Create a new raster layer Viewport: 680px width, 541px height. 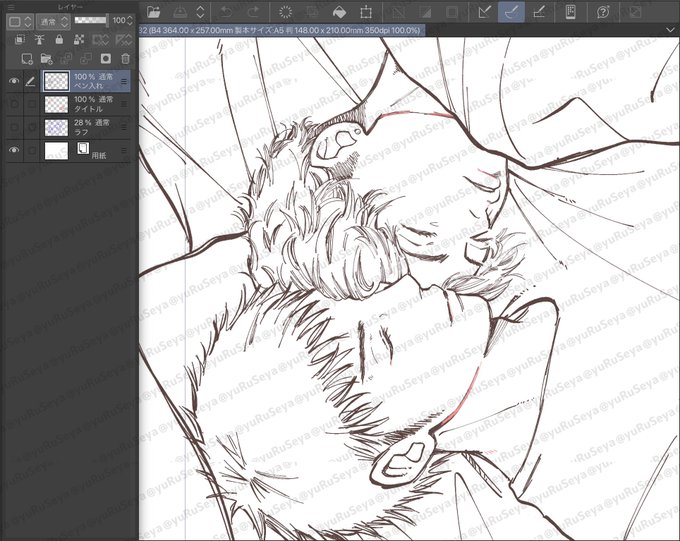[x=27, y=59]
